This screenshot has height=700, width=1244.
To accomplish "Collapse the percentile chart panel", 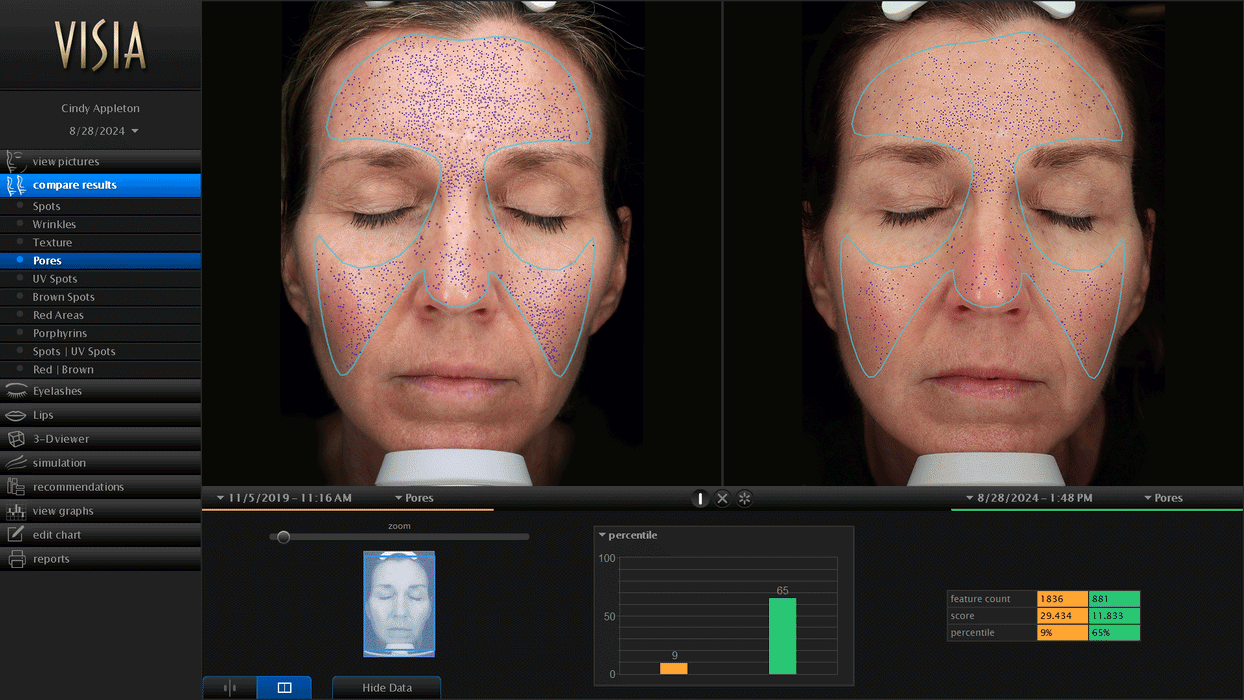I will [x=604, y=535].
